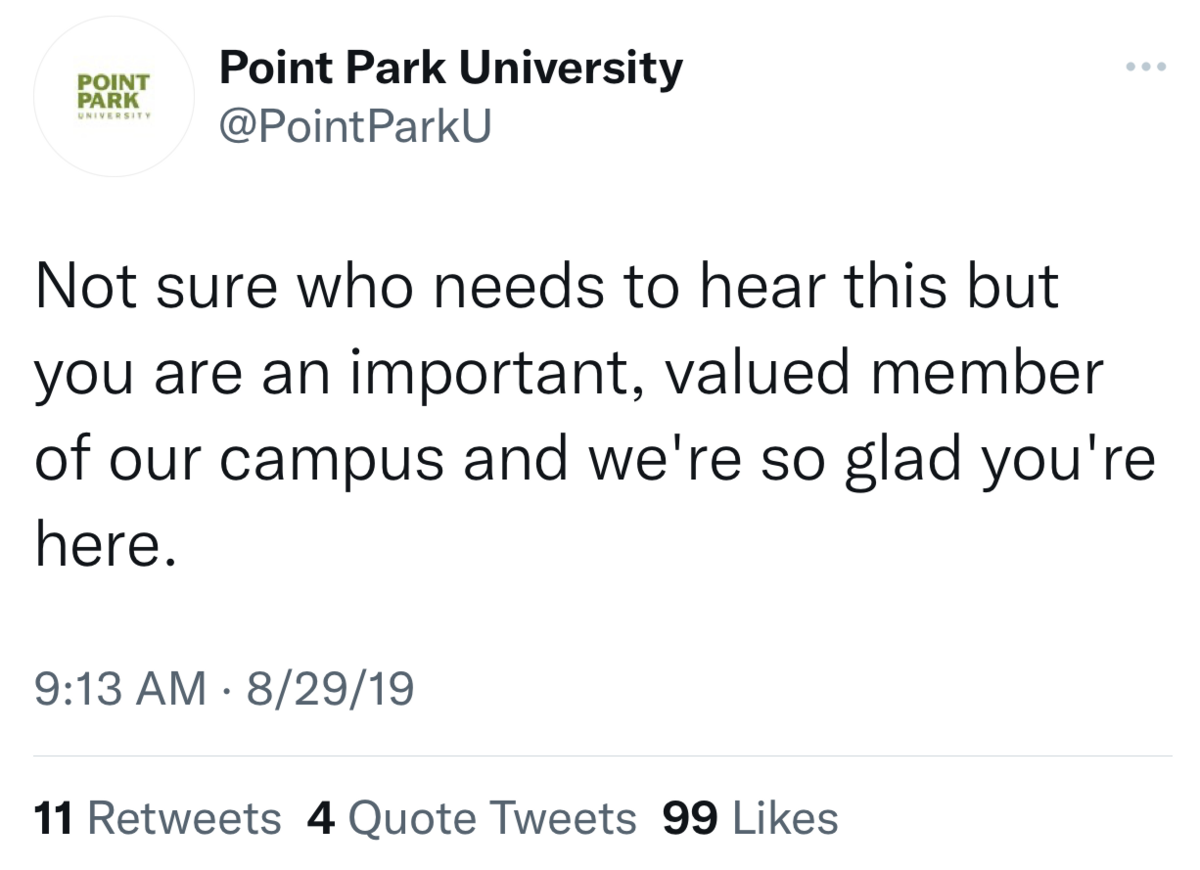Click the bold number 4 before Quote Tweets

pos(320,818)
